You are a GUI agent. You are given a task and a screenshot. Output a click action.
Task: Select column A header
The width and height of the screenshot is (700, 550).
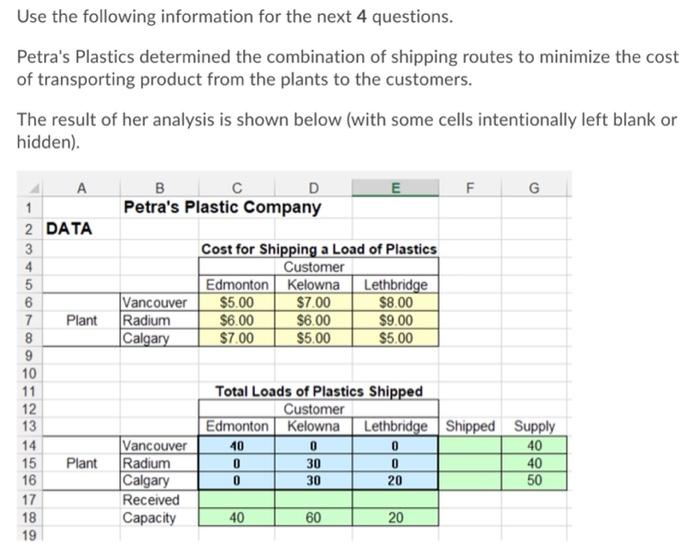coord(81,188)
